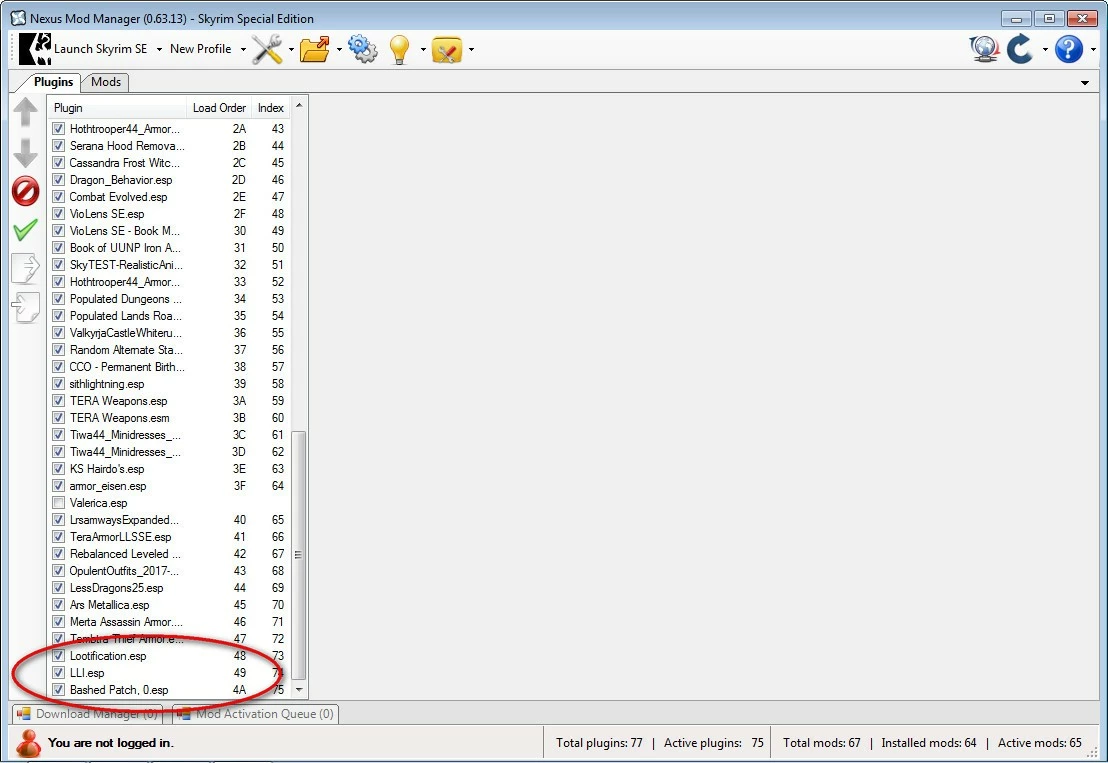Switch to the Mods tab
Screen dimensions: 1108x763
106,82
